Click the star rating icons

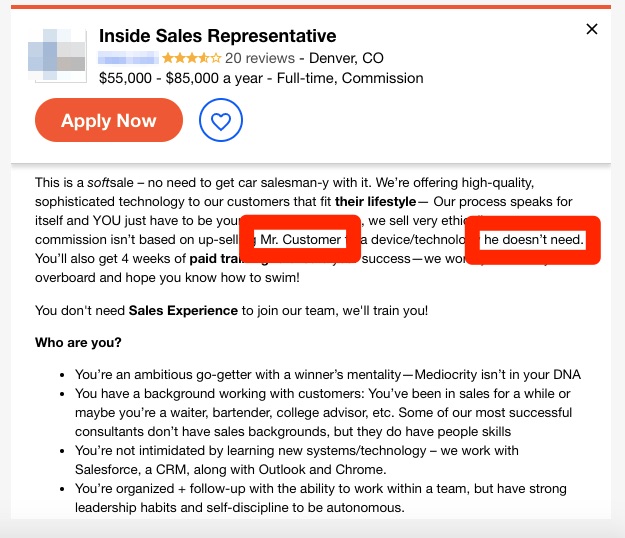(191, 58)
